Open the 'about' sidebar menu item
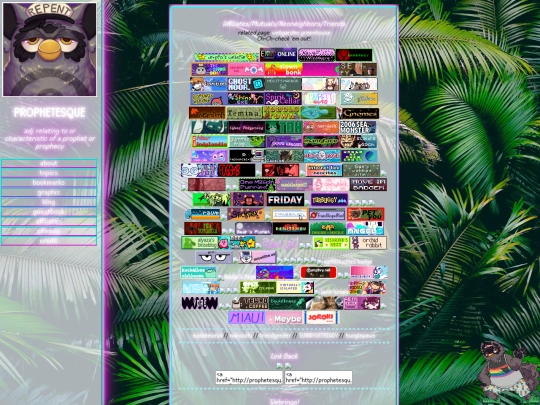This screenshot has height=405, width=540. point(49,163)
